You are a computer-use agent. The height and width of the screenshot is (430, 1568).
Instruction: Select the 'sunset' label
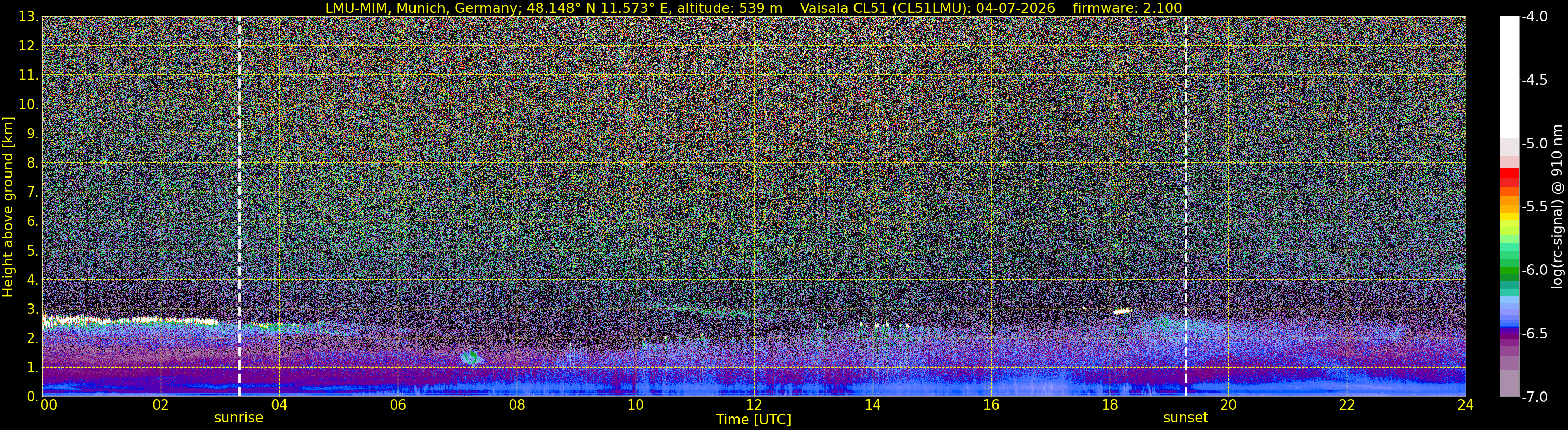click(1186, 418)
